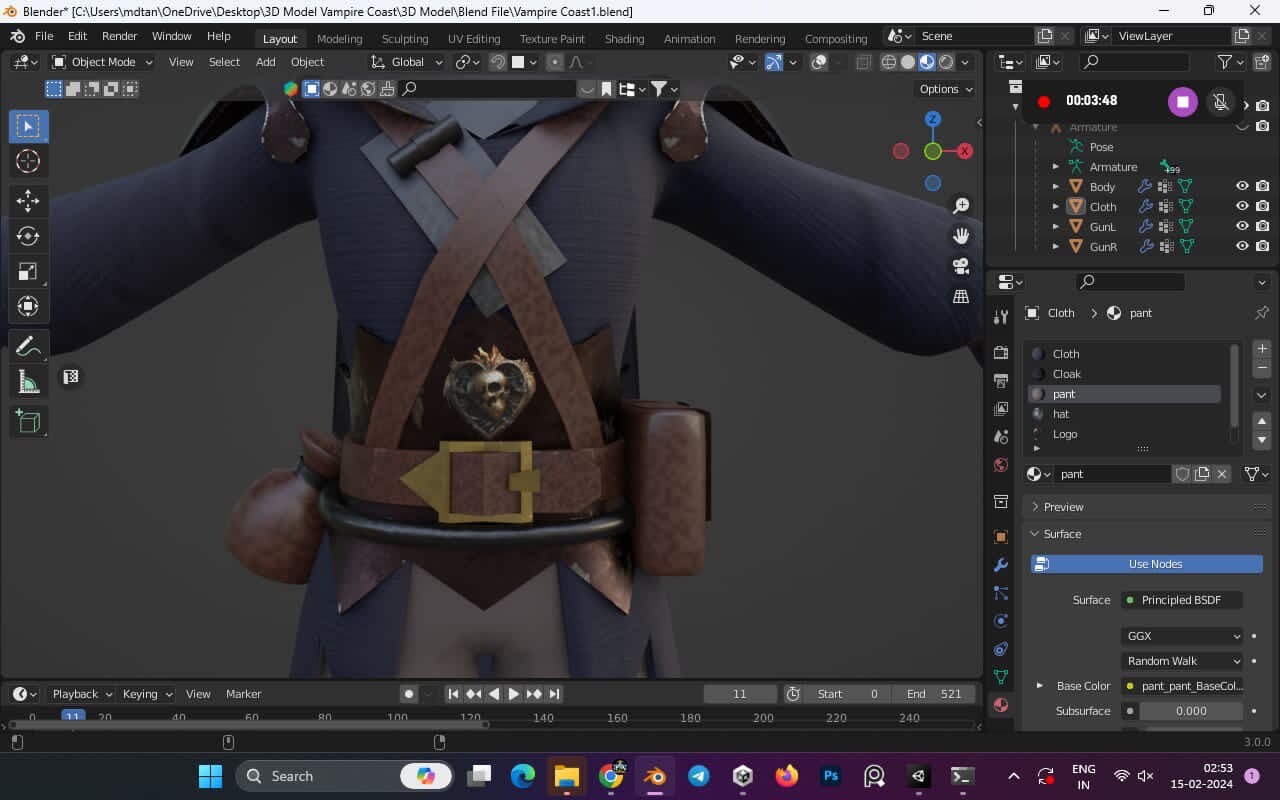Hide the GunL object in viewport
Viewport: 1280px width, 800px height.
[x=1241, y=226]
